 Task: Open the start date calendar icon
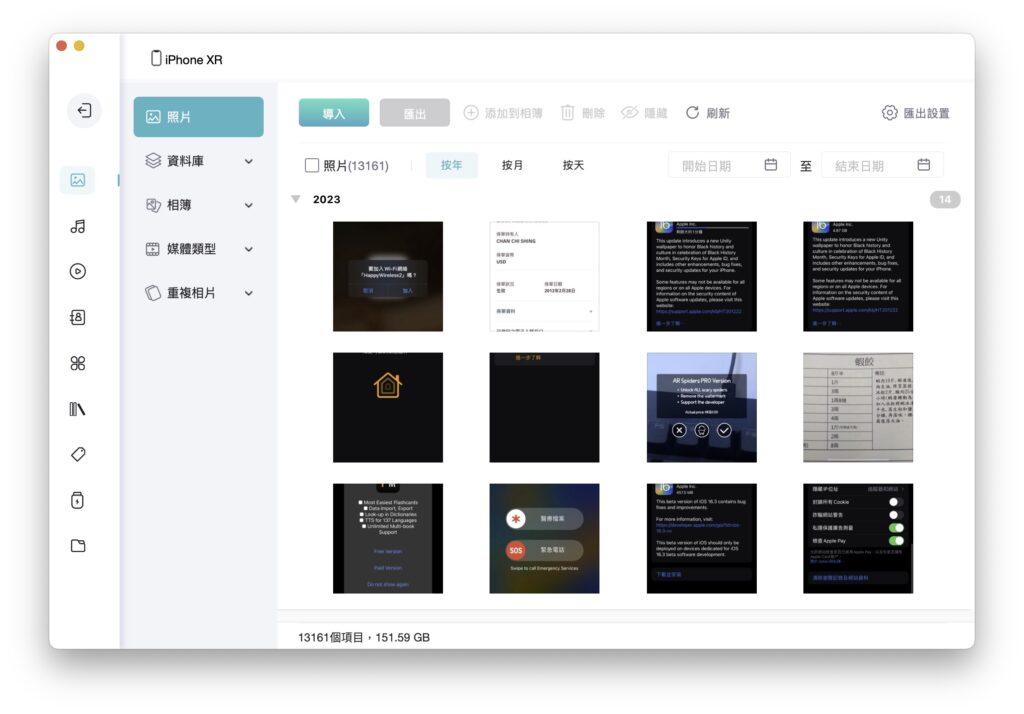click(x=771, y=165)
